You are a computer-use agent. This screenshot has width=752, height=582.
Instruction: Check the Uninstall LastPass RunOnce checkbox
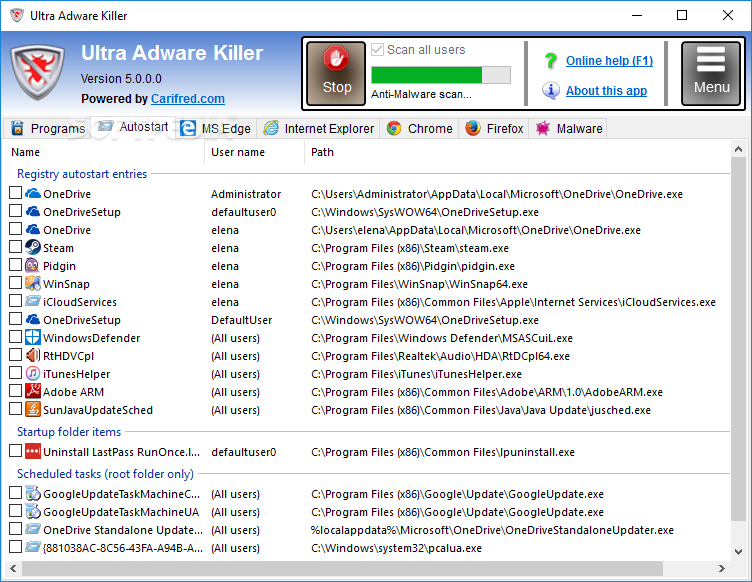(15, 451)
